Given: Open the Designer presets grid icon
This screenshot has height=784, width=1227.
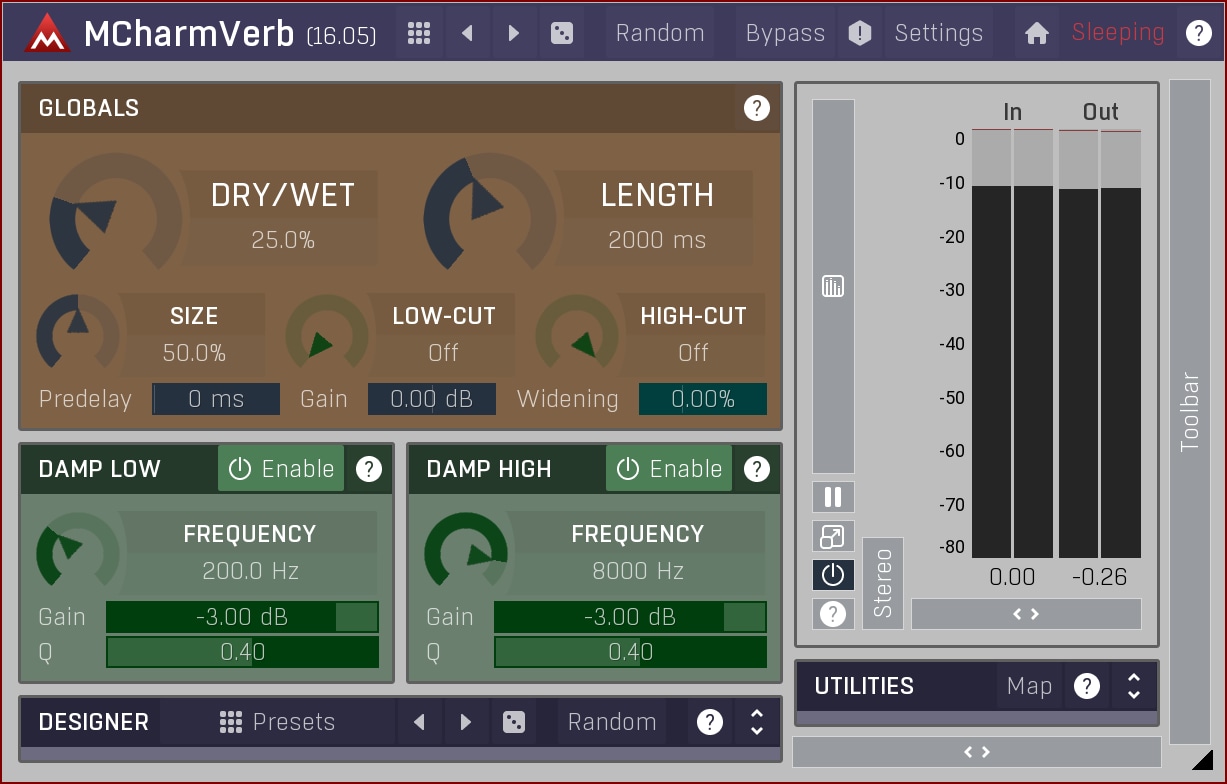Looking at the screenshot, I should [231, 722].
